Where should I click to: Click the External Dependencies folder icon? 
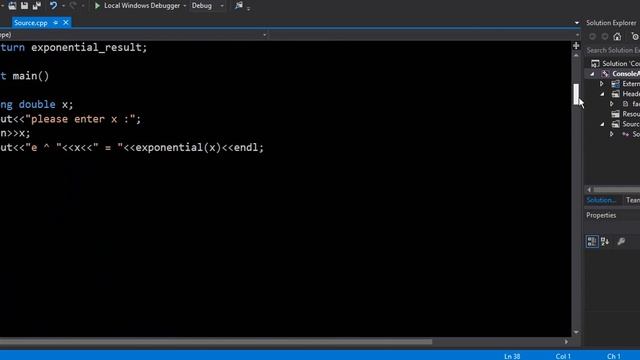[616, 84]
